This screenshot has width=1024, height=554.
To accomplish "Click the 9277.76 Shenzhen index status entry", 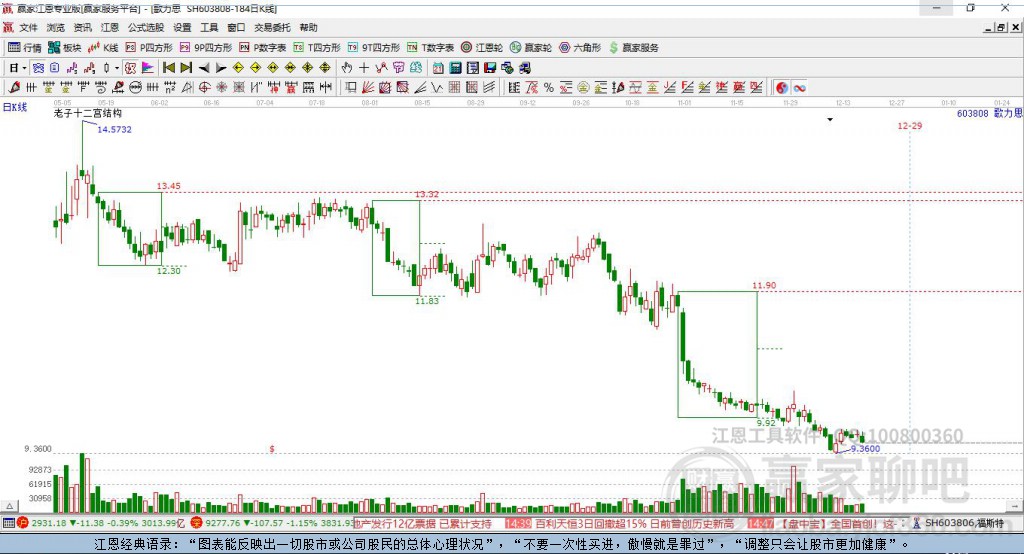I will [272, 523].
